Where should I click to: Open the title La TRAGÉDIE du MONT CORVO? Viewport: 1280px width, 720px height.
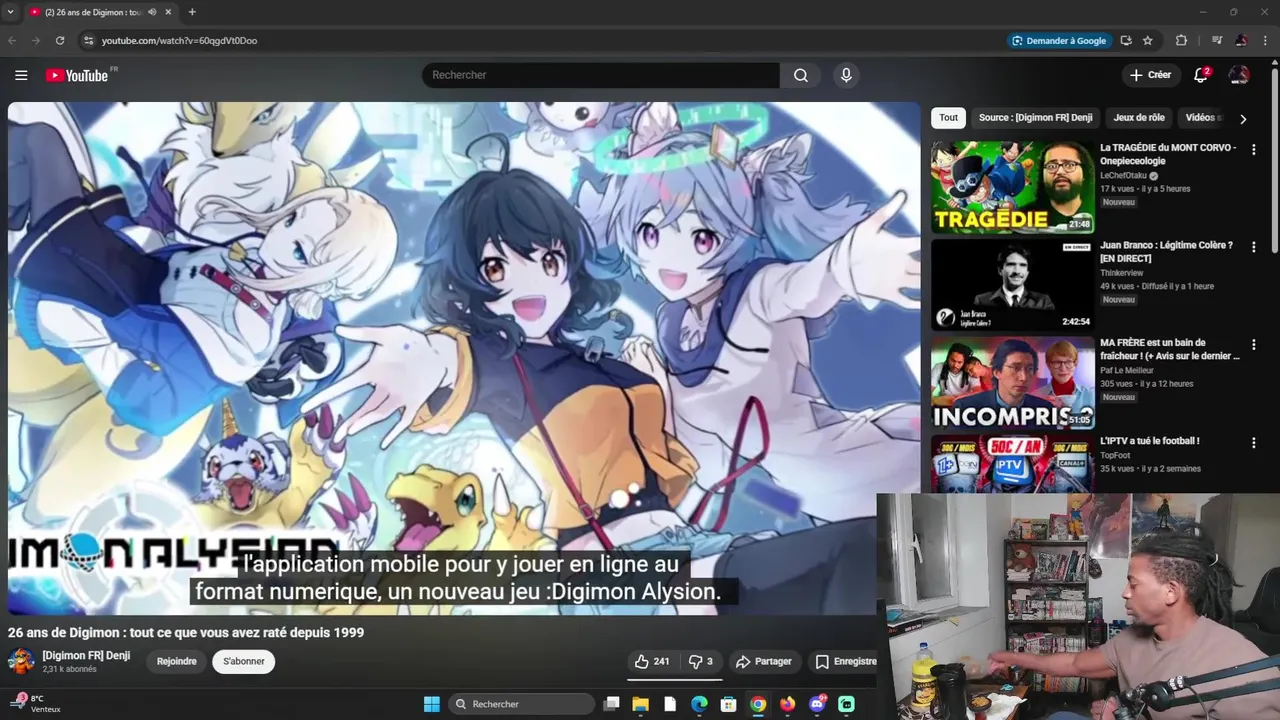coord(1168,153)
